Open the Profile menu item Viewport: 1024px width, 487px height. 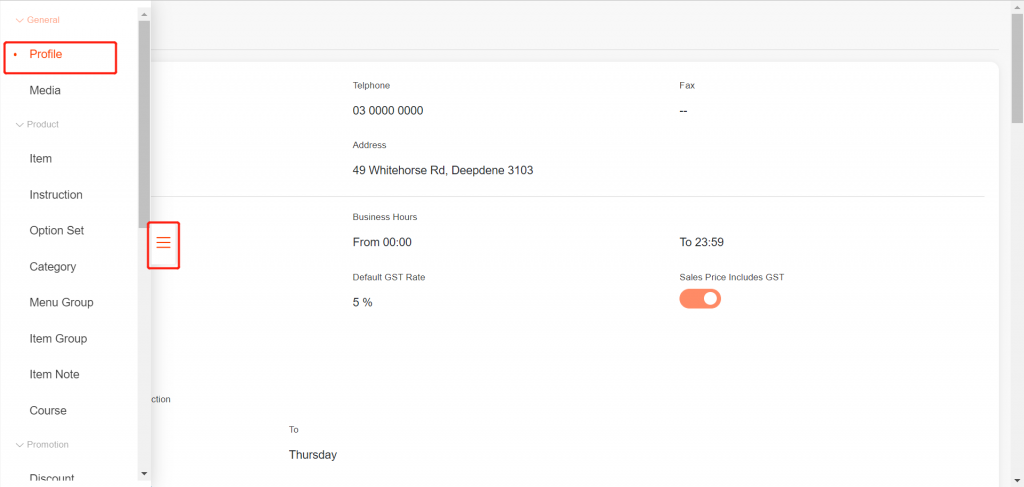[x=46, y=54]
